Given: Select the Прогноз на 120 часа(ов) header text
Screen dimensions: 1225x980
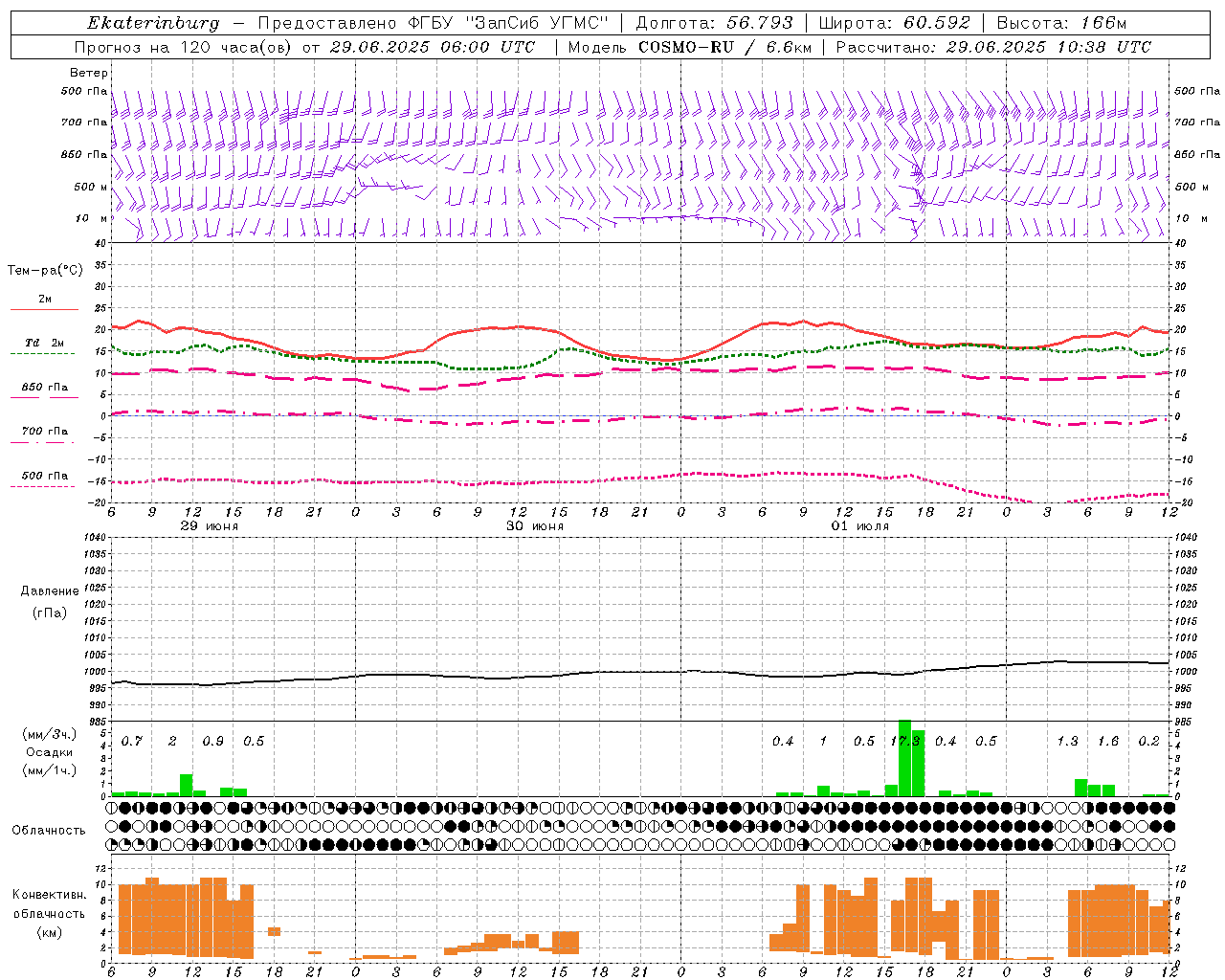Looking at the screenshot, I should click(x=184, y=47).
